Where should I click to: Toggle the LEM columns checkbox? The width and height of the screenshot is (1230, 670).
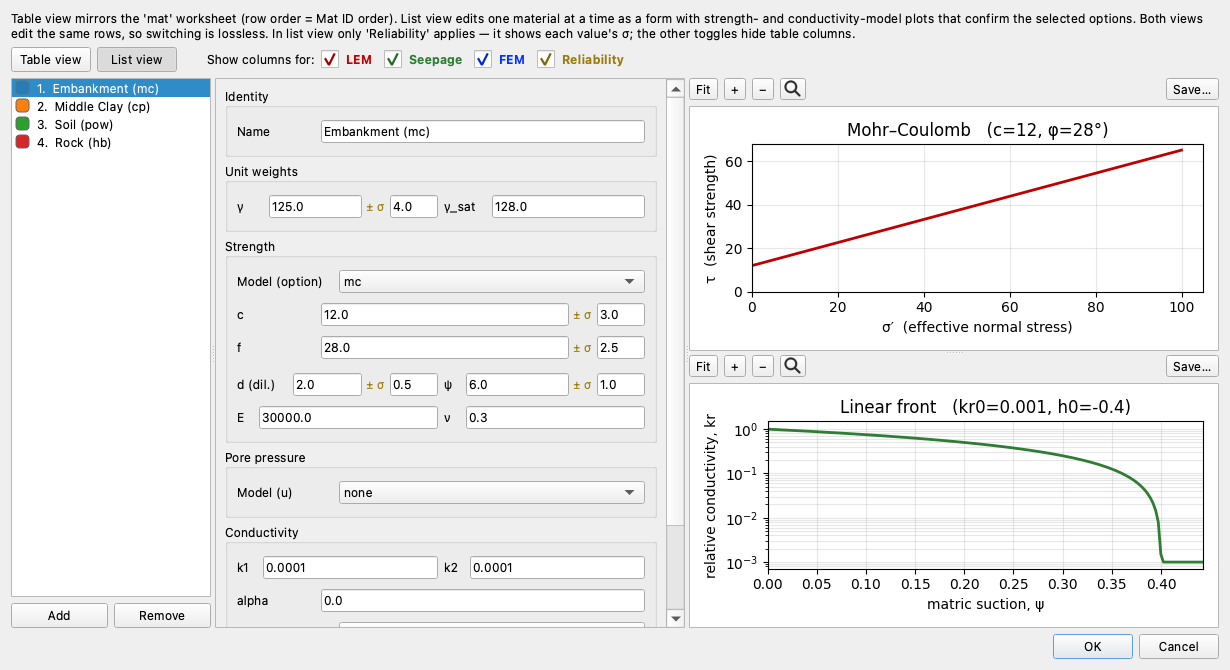click(x=330, y=60)
